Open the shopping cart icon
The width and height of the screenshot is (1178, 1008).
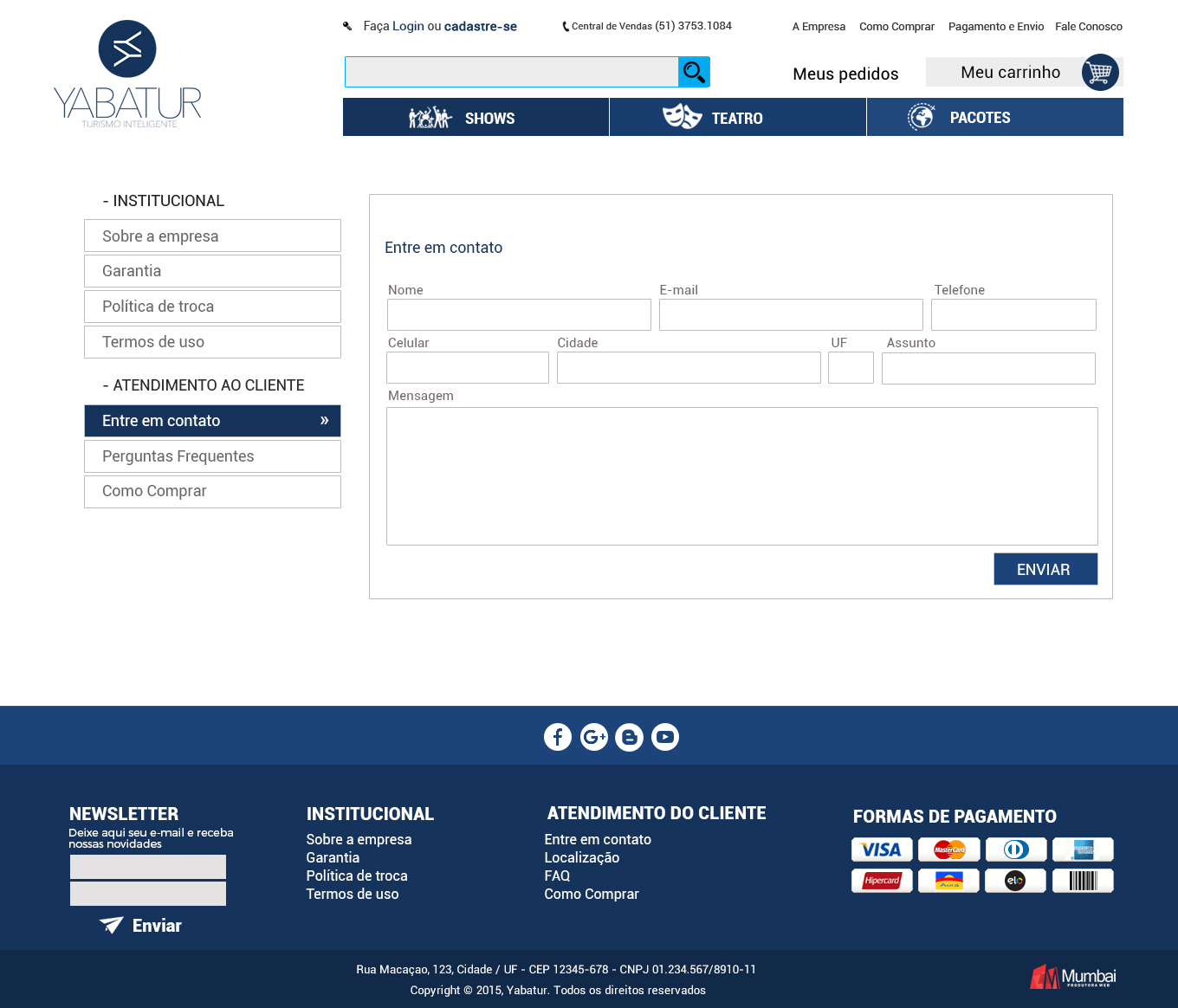click(x=1099, y=72)
